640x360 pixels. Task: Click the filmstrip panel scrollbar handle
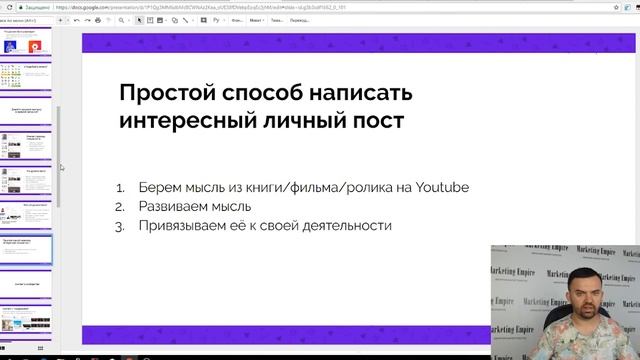tap(58, 157)
